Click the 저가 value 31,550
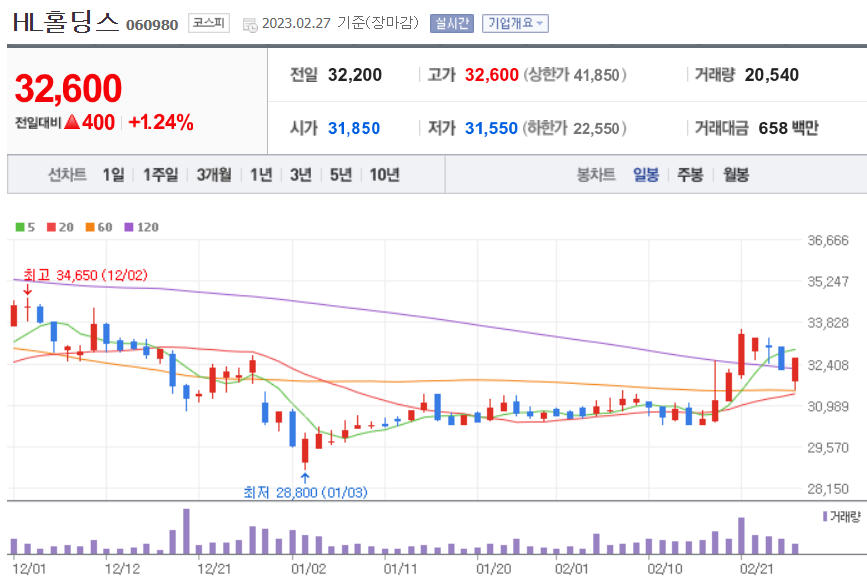The image size is (867, 582). (x=491, y=128)
